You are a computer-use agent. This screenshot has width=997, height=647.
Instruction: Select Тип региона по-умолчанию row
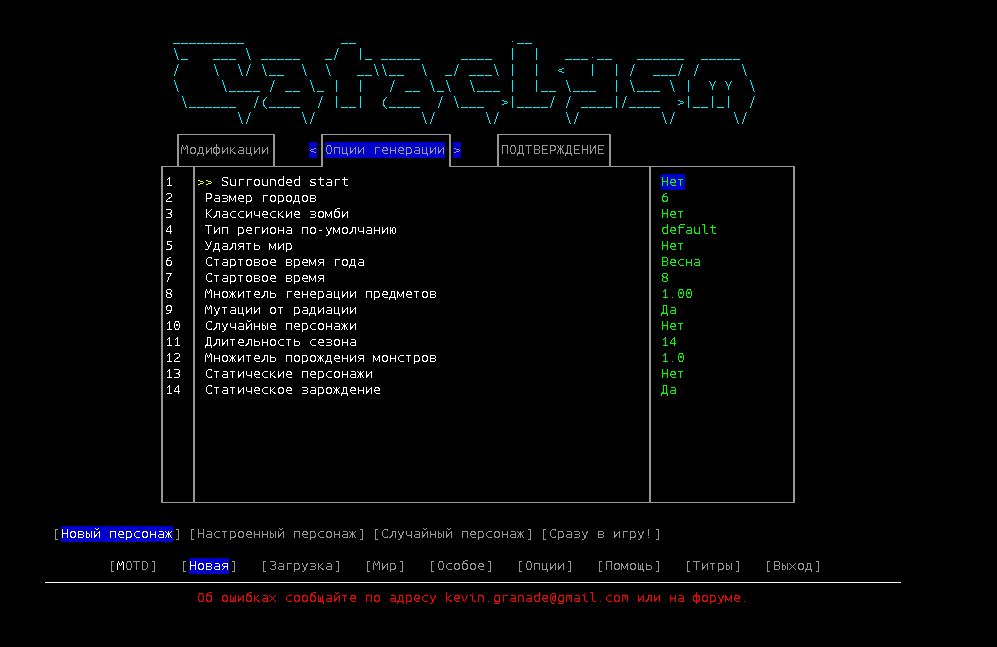click(301, 229)
